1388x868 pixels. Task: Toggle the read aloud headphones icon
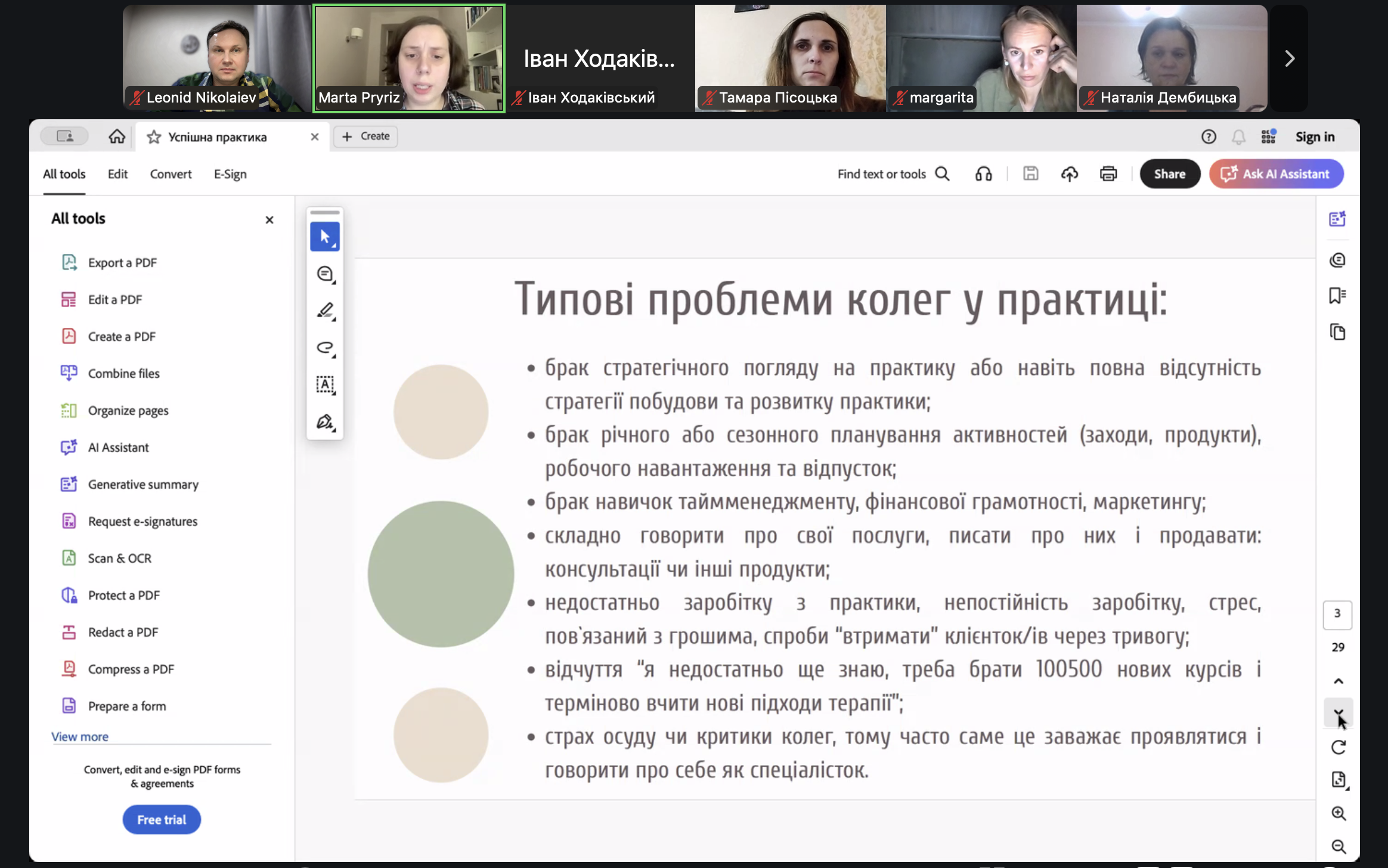click(x=983, y=174)
